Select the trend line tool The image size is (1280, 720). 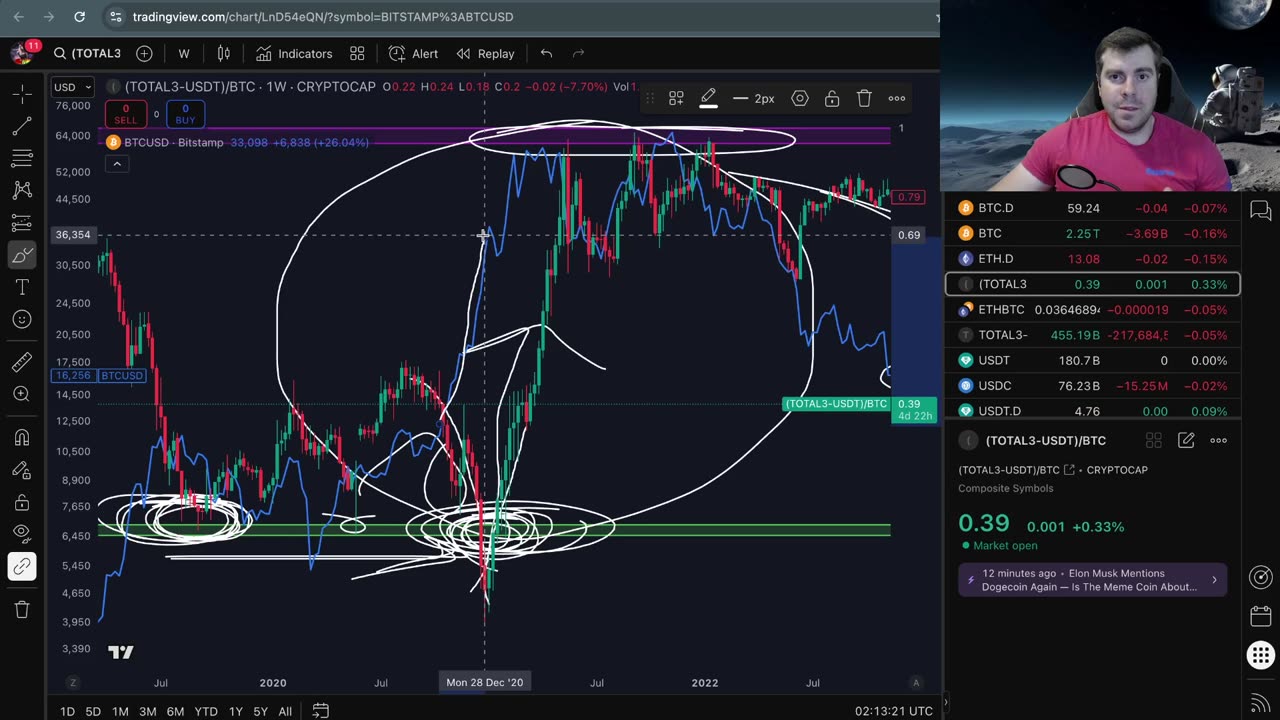coord(22,126)
